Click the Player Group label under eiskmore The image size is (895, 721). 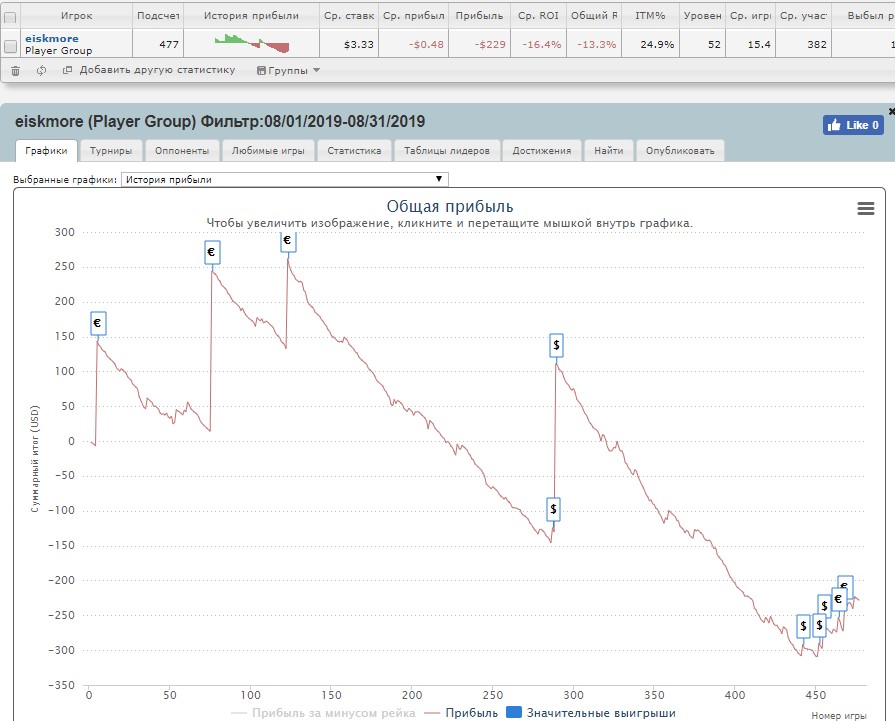click(x=58, y=51)
